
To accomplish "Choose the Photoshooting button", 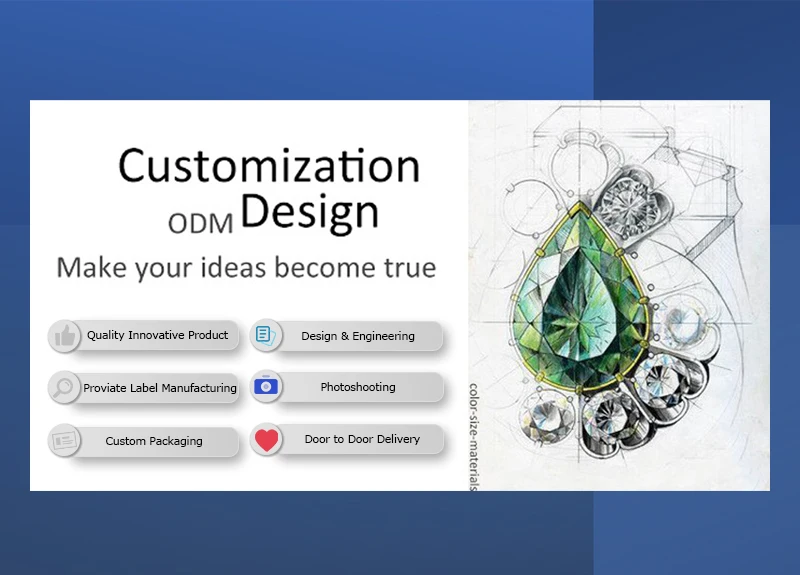I will [x=347, y=387].
